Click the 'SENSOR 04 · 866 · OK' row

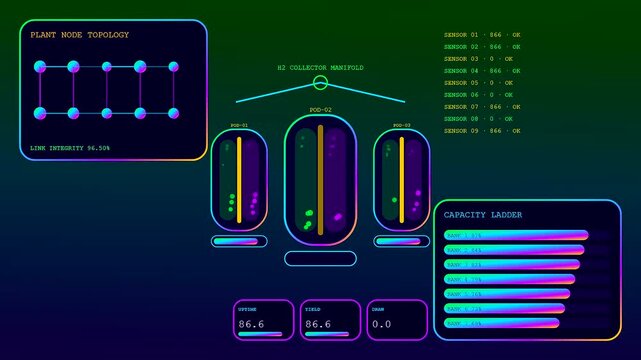click(482, 71)
